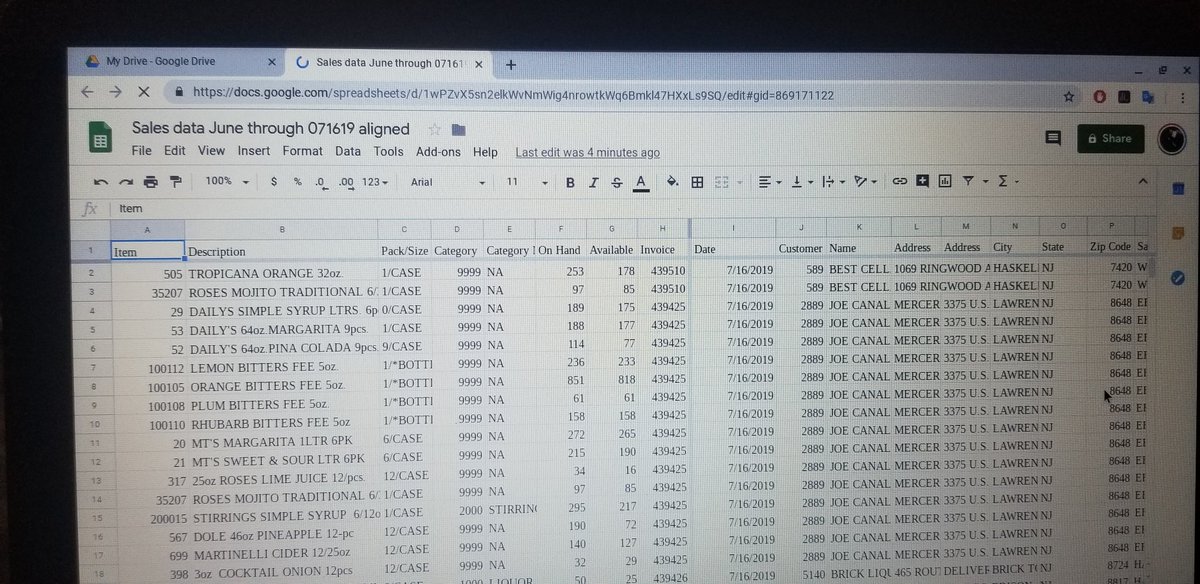
Task: Select column B header
Action: click(281, 229)
